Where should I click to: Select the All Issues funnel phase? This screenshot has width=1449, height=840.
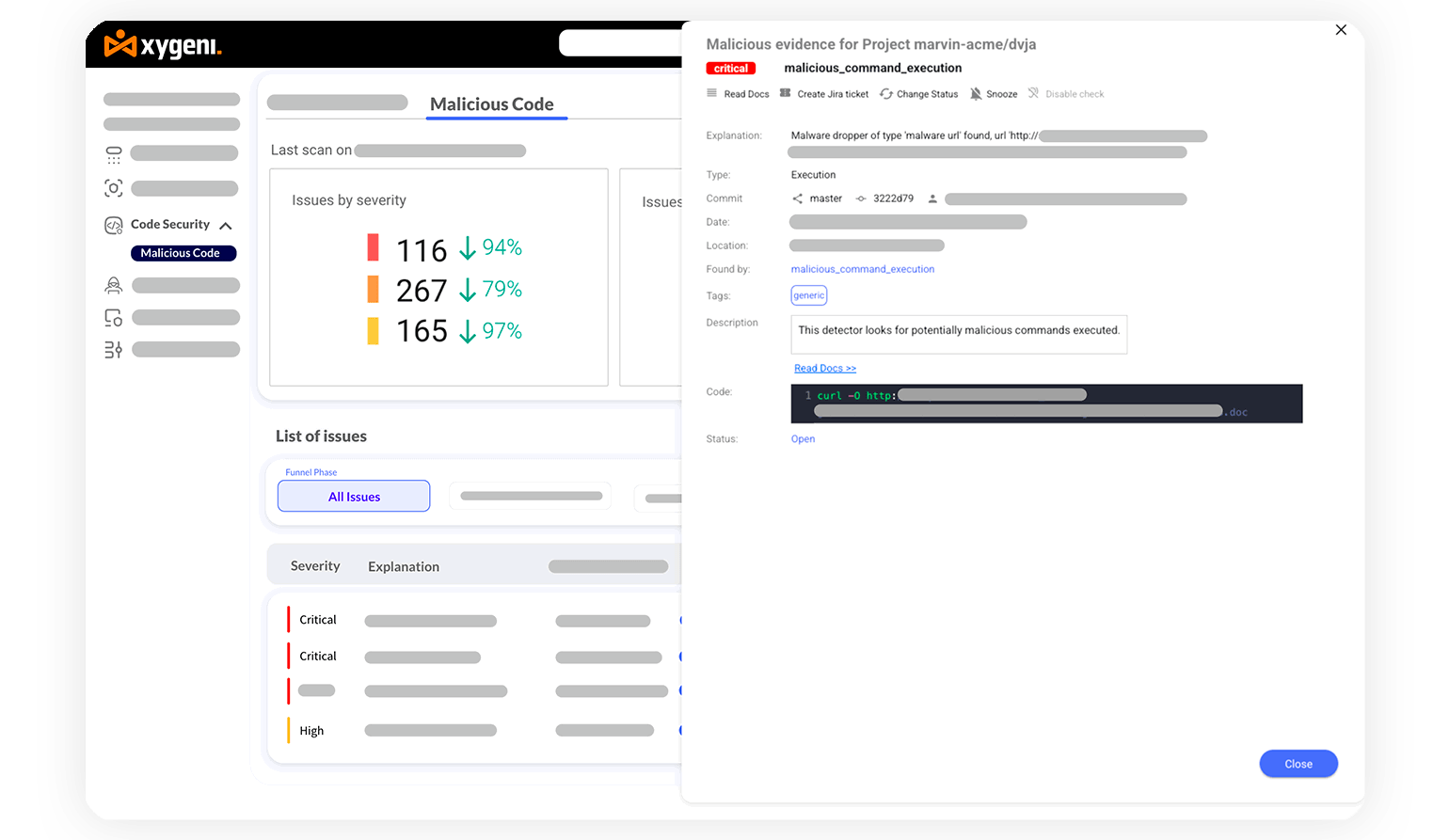pyautogui.click(x=354, y=497)
